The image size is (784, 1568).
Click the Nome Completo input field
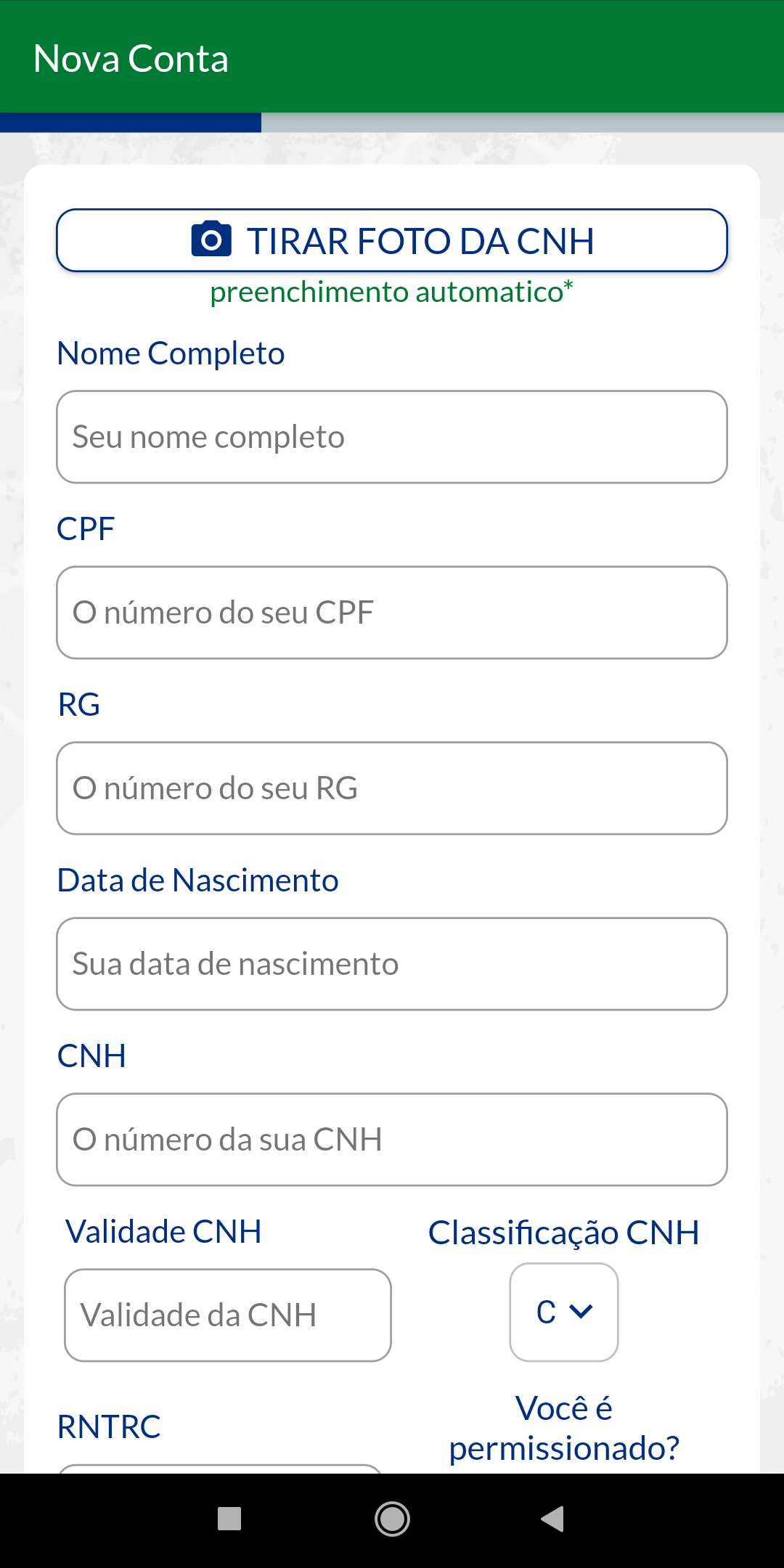pyautogui.click(x=392, y=437)
